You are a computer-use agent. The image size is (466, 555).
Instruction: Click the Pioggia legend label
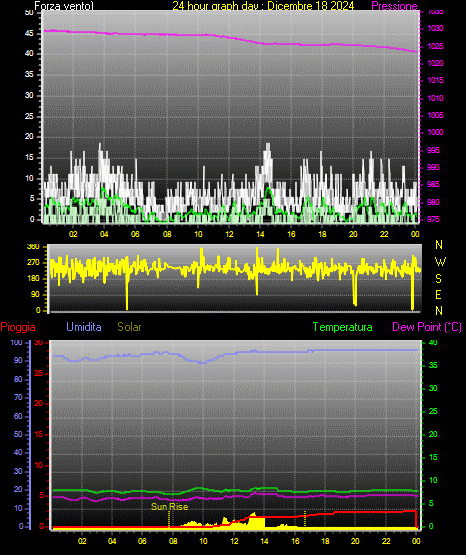18,327
